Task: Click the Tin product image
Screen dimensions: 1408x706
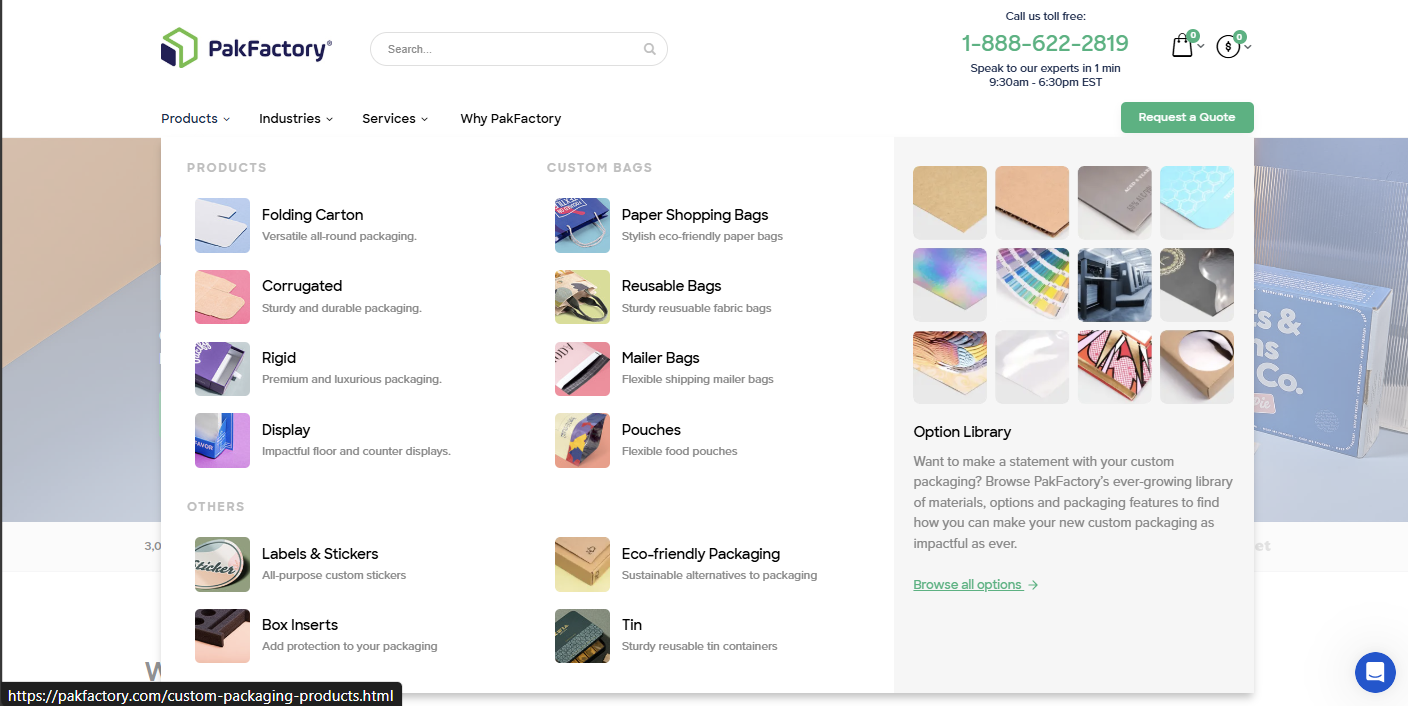Action: [x=582, y=636]
